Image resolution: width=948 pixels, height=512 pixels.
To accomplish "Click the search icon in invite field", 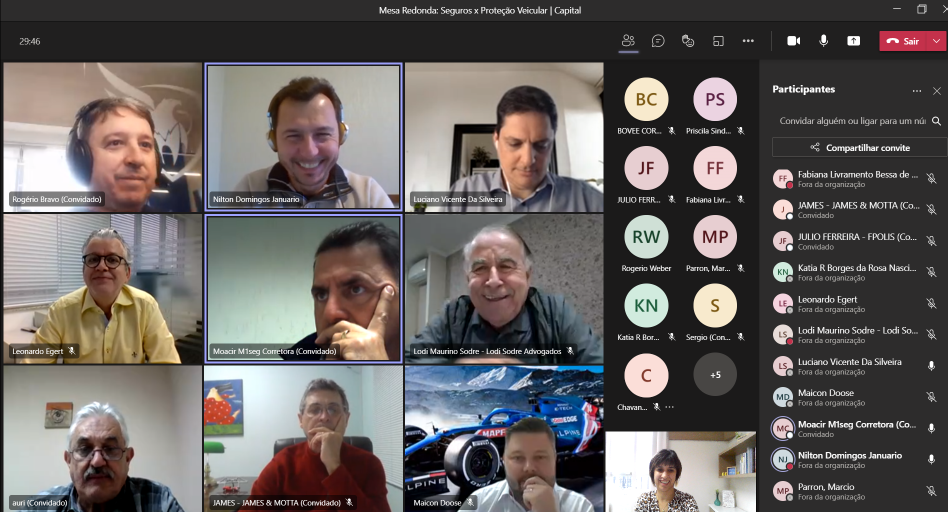I will (x=936, y=121).
